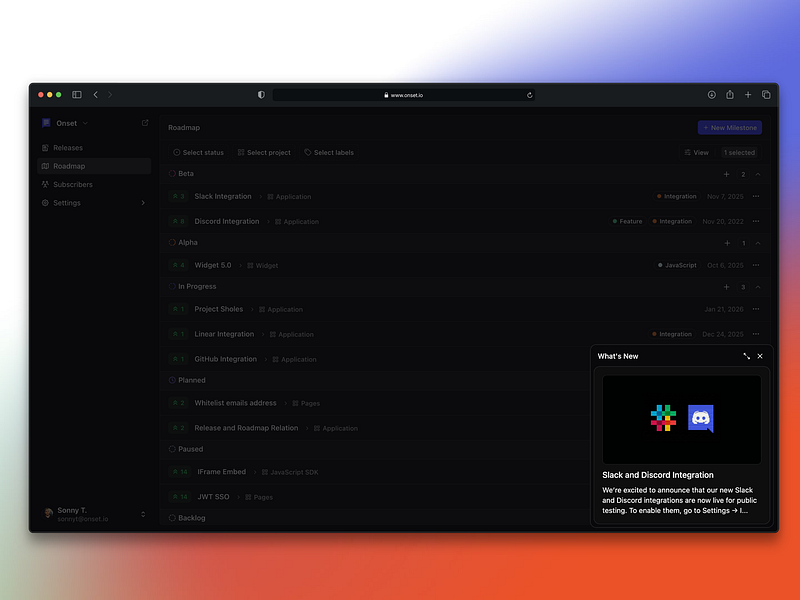Go back with the browser back arrow
The width and height of the screenshot is (800, 600).
tap(95, 95)
